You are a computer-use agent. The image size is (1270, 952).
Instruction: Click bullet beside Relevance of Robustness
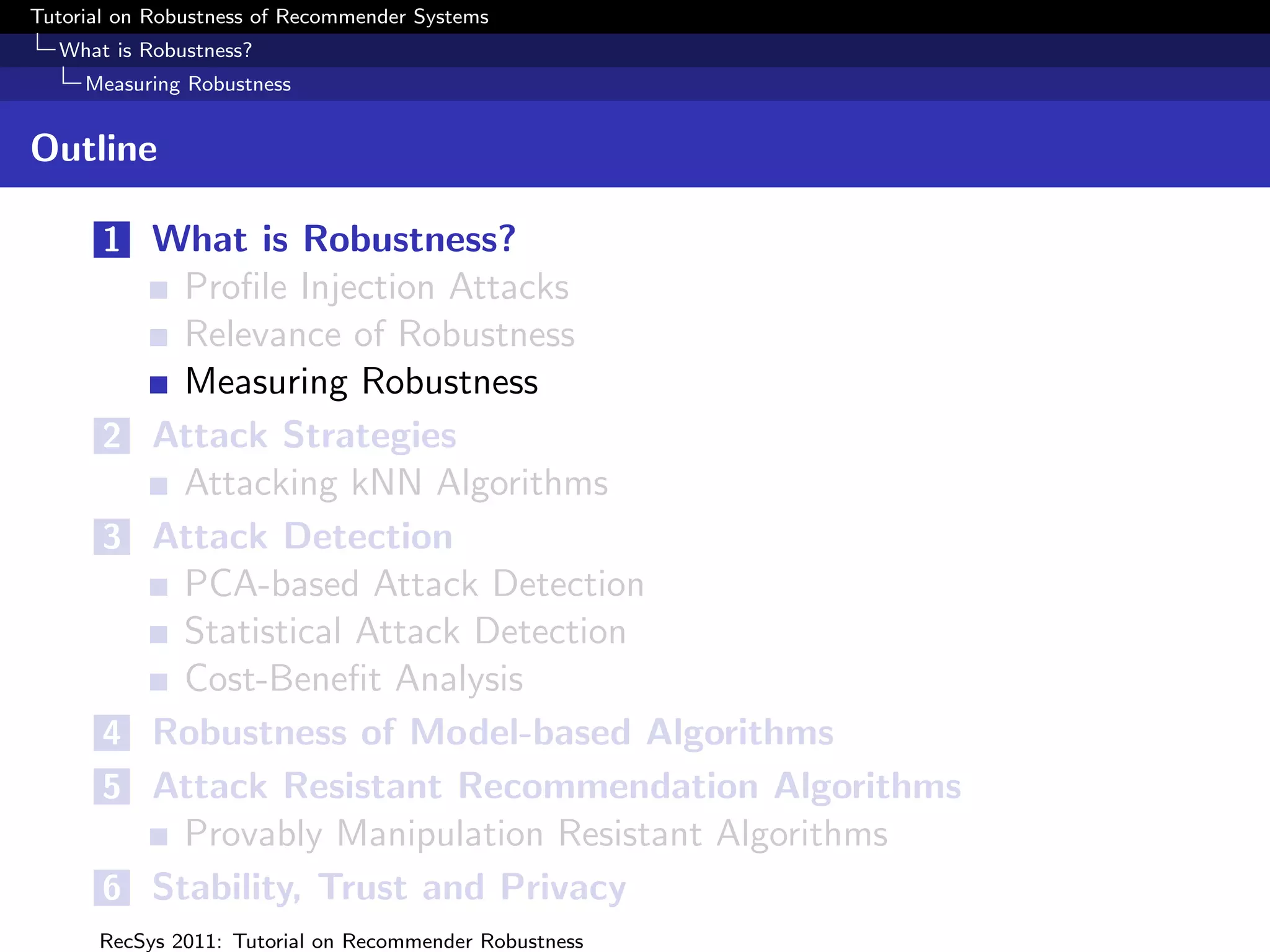[x=159, y=337]
